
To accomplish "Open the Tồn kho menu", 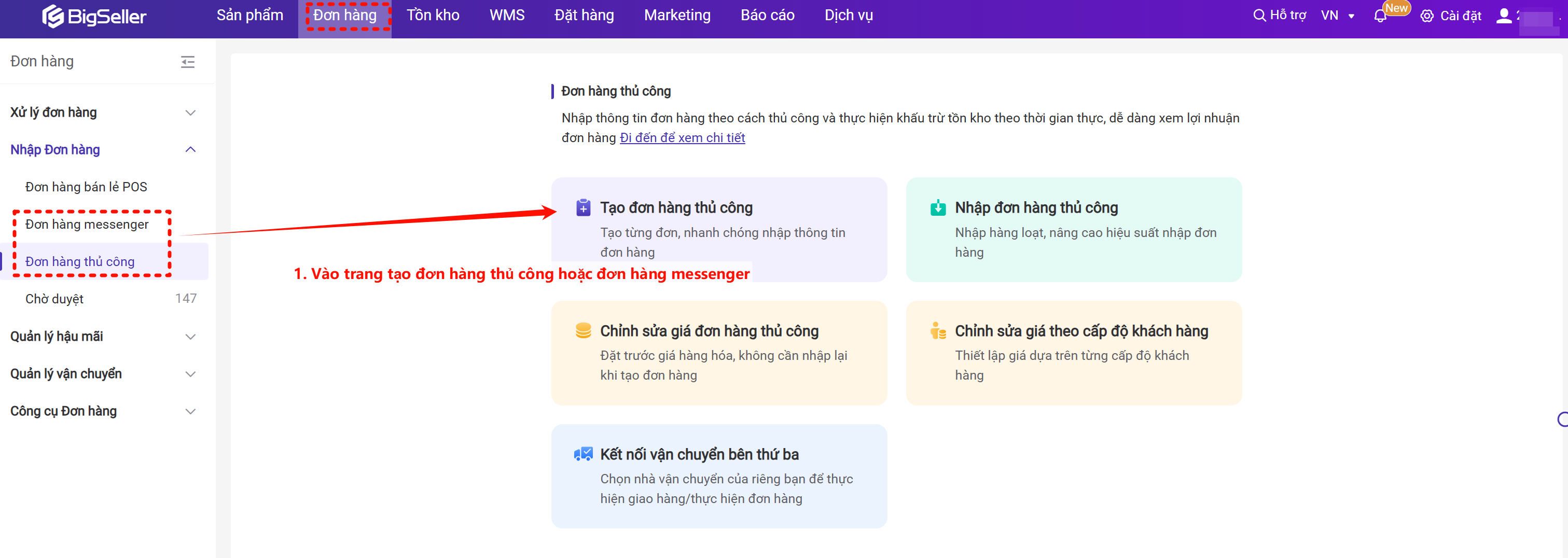I will 433,16.
